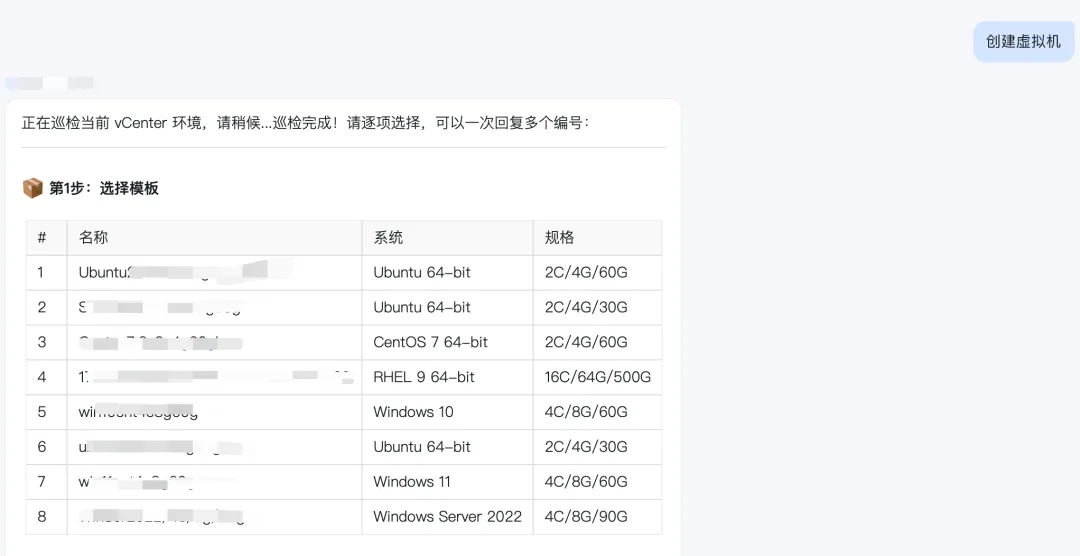Click the 系统 column header
This screenshot has width=1080, height=556.
[x=388, y=238]
